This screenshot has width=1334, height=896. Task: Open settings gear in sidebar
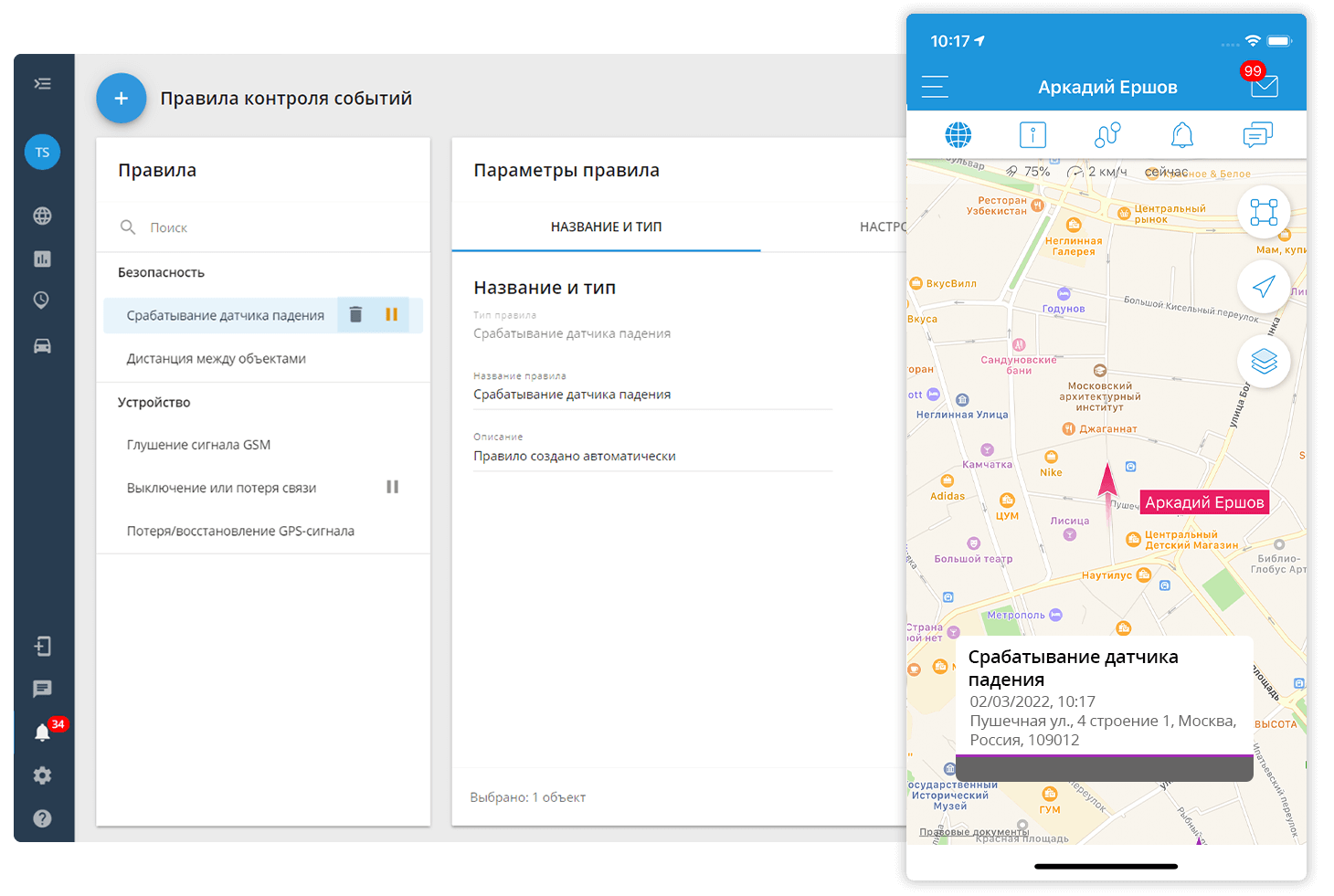(x=42, y=775)
